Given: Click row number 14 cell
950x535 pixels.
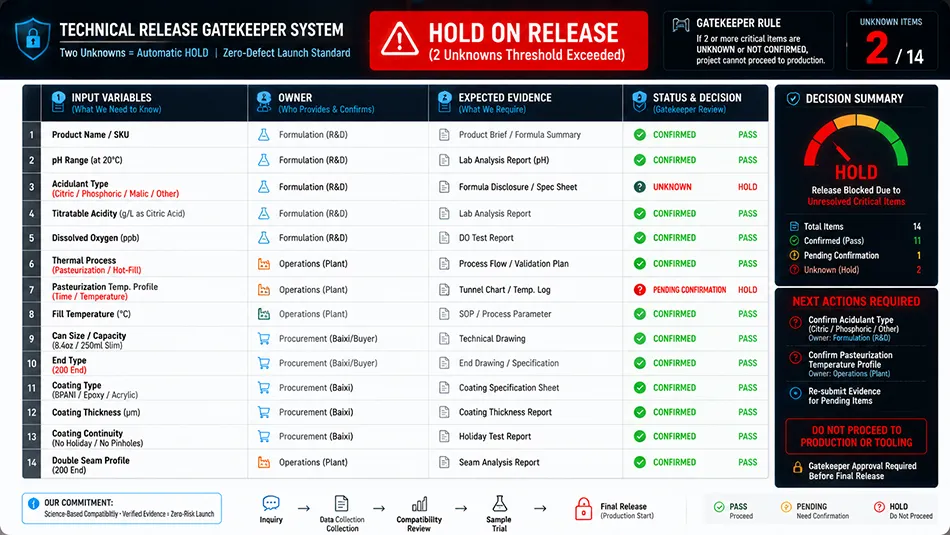Looking at the screenshot, I should click(x=32, y=462).
